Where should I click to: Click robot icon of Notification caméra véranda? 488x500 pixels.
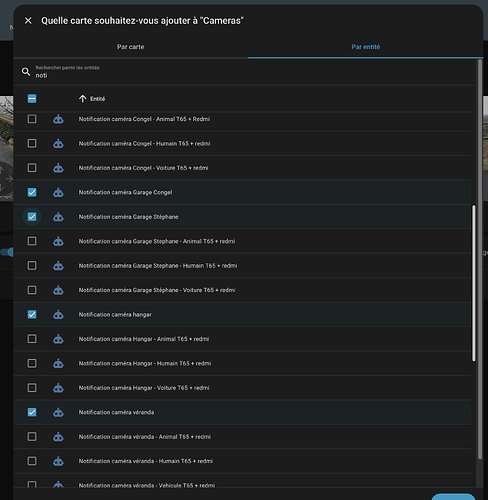click(58, 412)
